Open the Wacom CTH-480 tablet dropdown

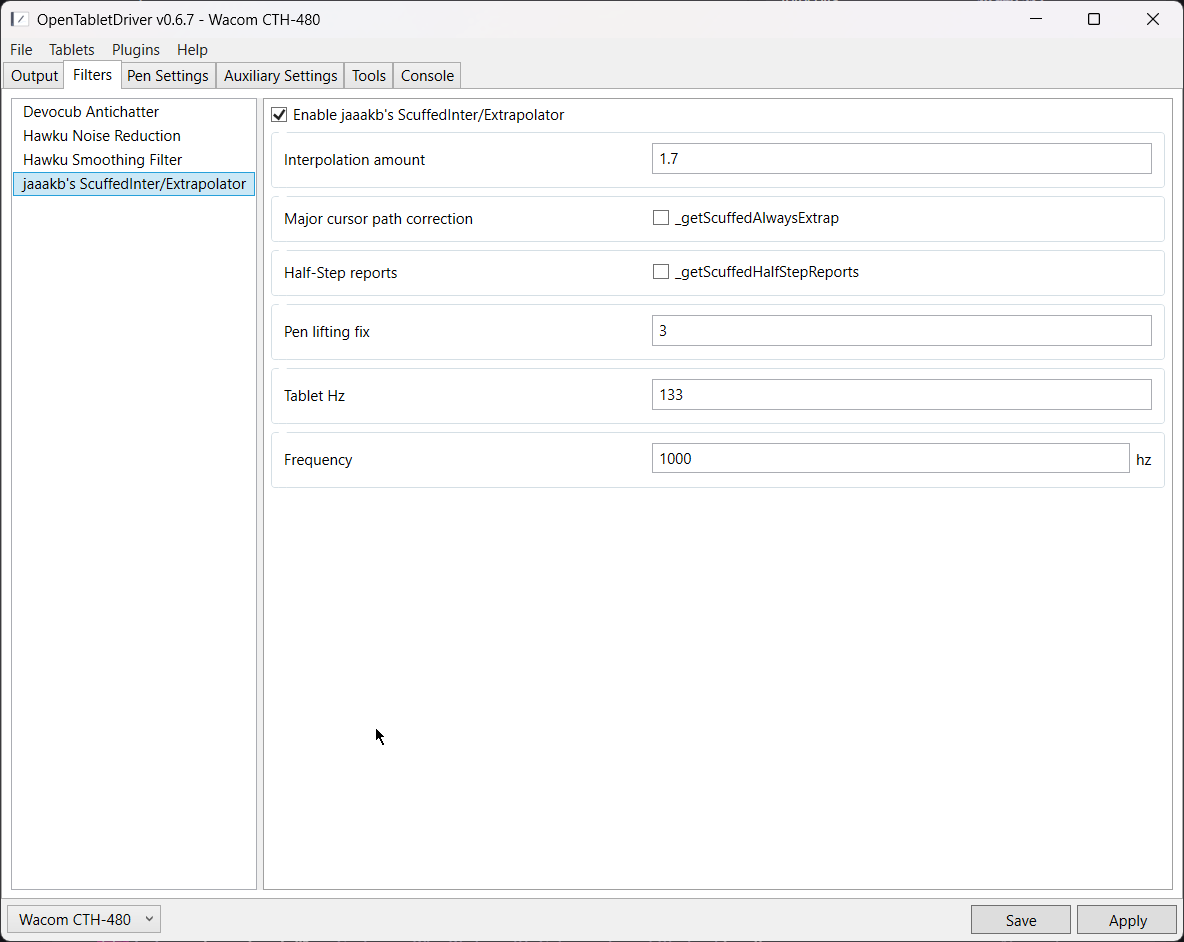(84, 919)
